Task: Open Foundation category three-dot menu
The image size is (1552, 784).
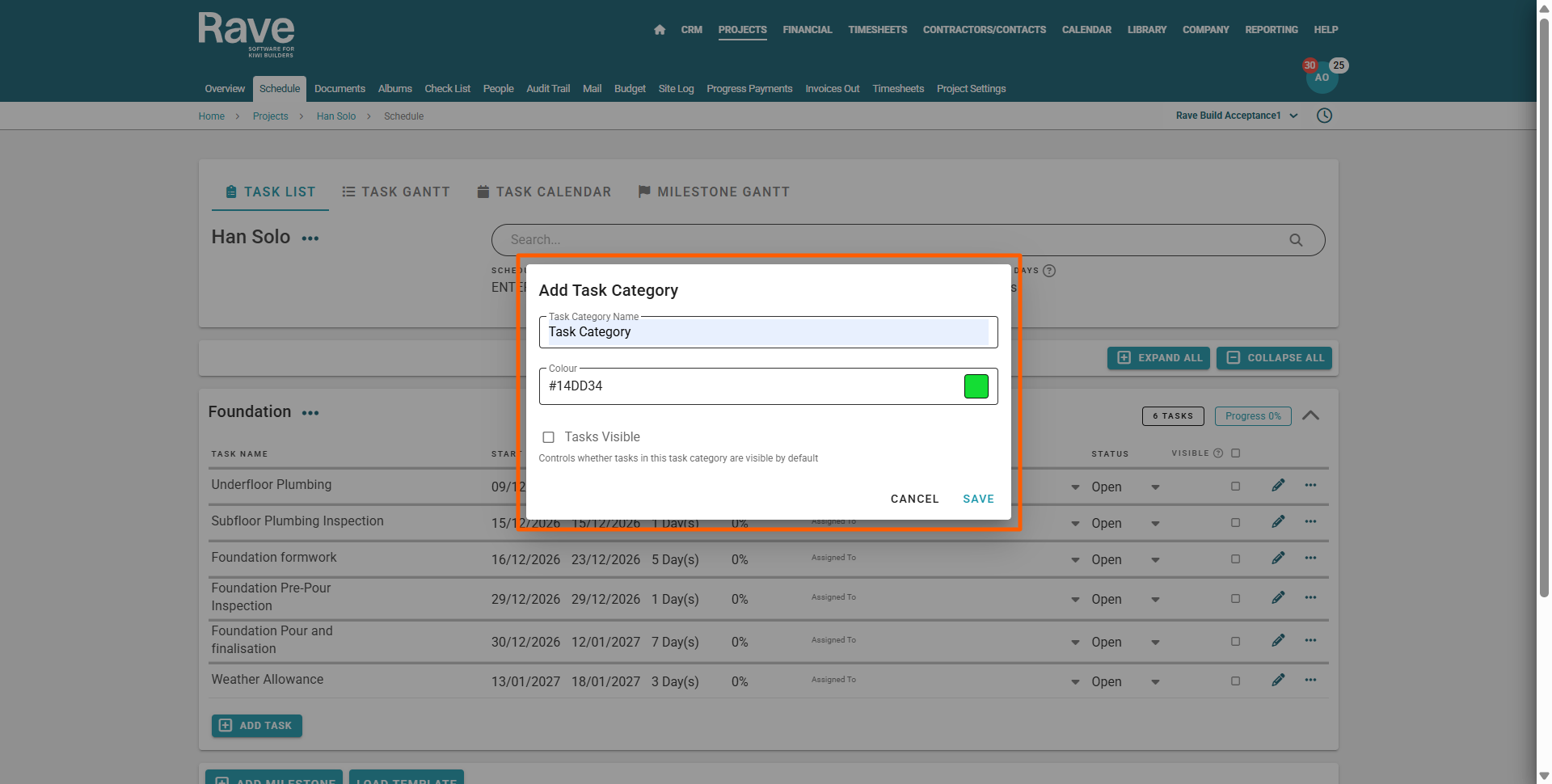Action: [310, 413]
